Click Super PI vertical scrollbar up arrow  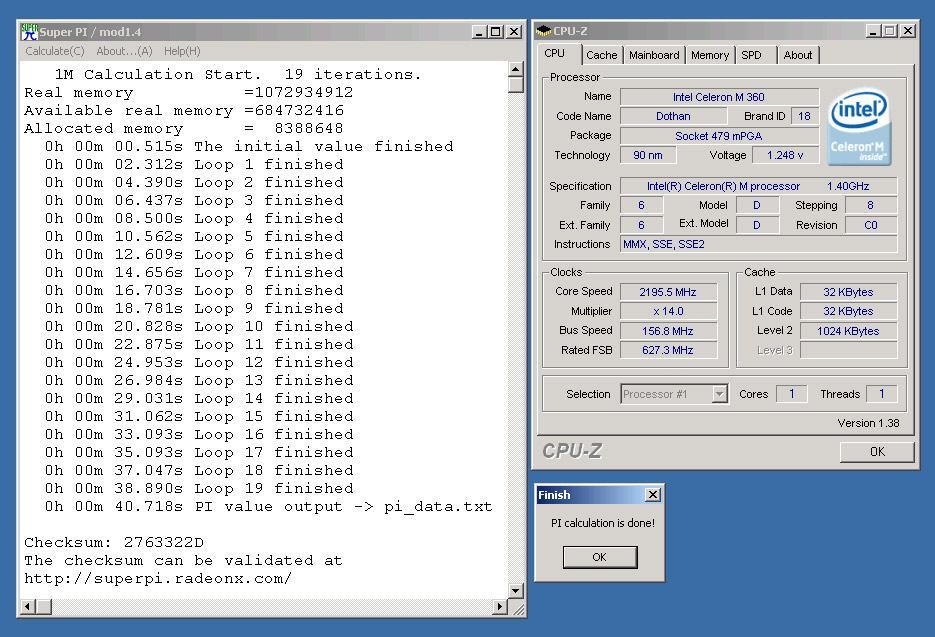click(516, 69)
